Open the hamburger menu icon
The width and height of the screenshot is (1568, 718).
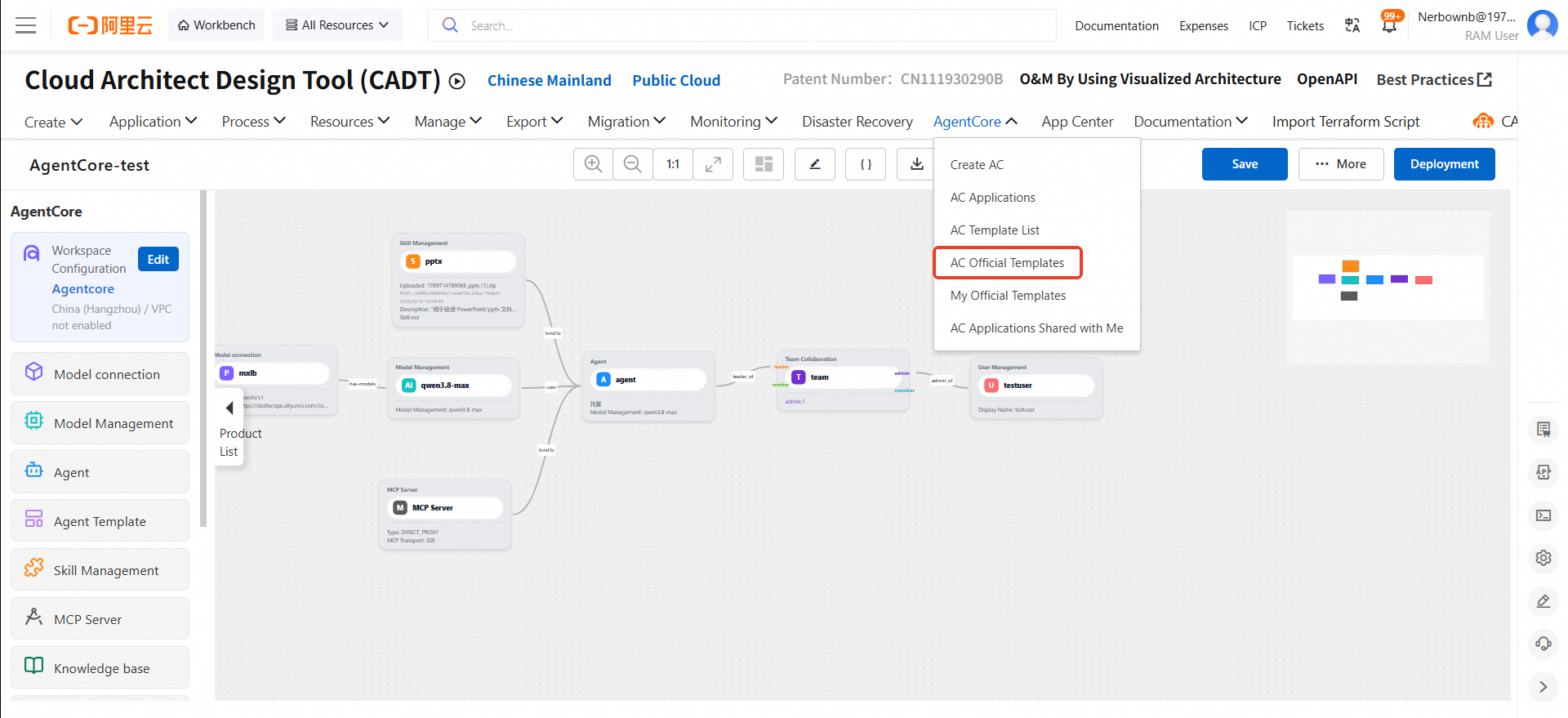pos(26,25)
